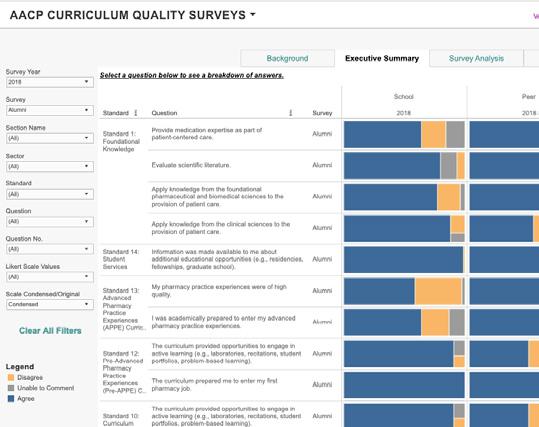Select the Executive Summary tab
539x427 pixels.
coord(382,58)
